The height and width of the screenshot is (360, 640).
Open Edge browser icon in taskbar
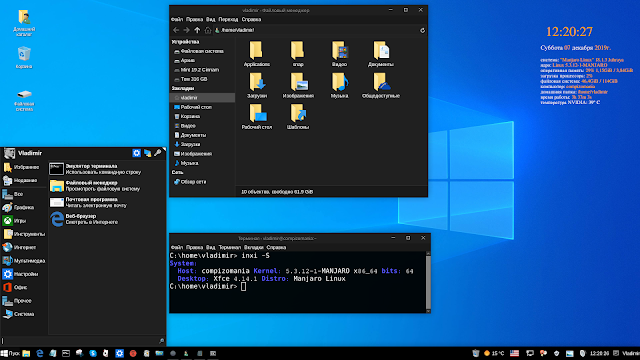click(40, 353)
